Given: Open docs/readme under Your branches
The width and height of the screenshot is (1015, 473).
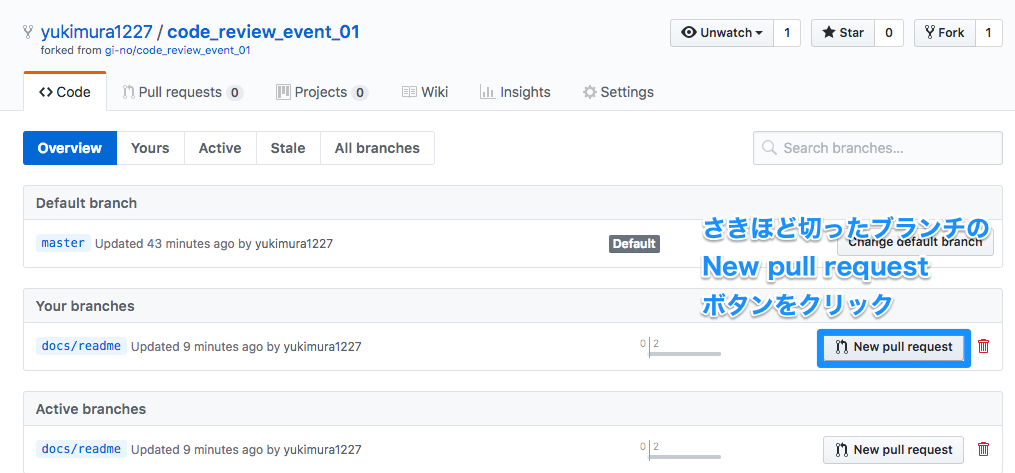Looking at the screenshot, I should (81, 346).
